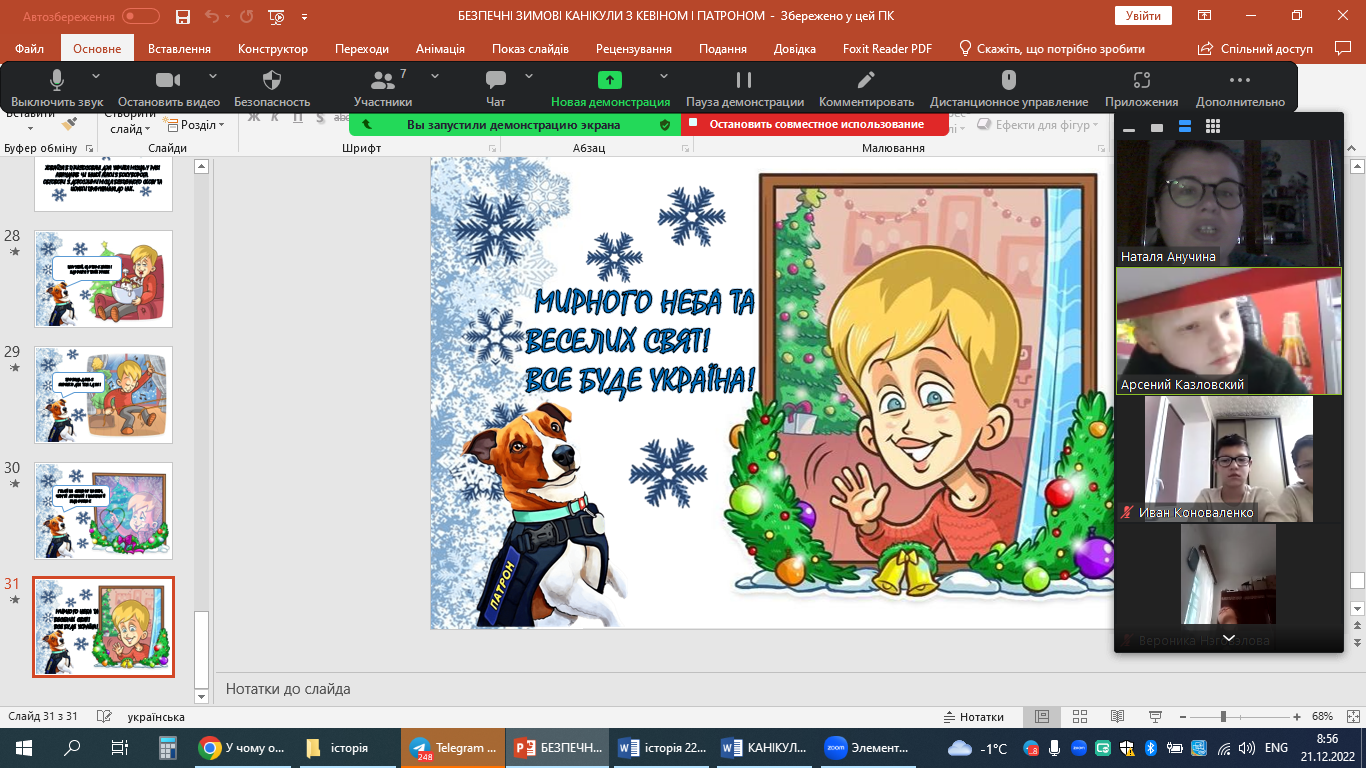Open the Показ слайдів ribbon tab
Image resolution: width=1366 pixels, height=768 pixels.
pyautogui.click(x=530, y=48)
